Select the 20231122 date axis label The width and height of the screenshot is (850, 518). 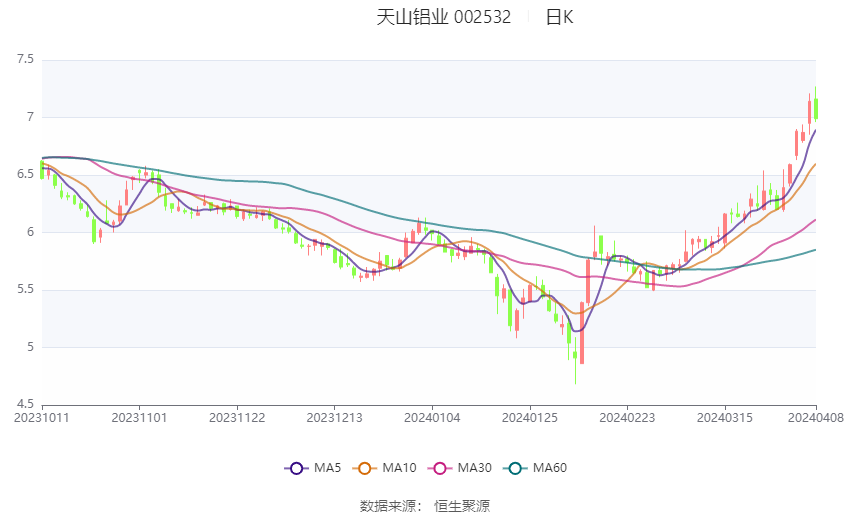coord(237,418)
